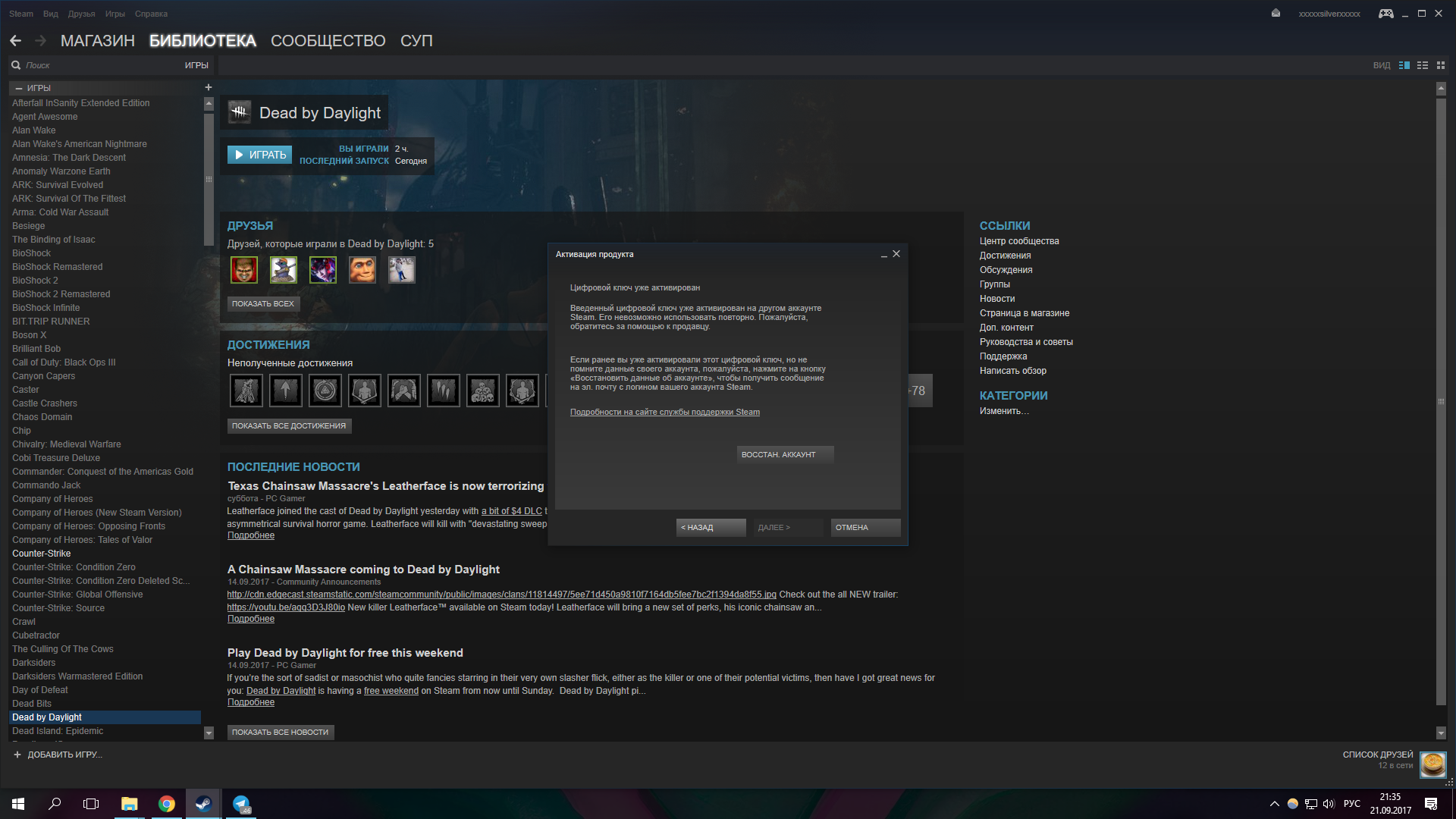Open first friend avatar in the Friends section
This screenshot has height=819, width=1456.
(x=244, y=270)
